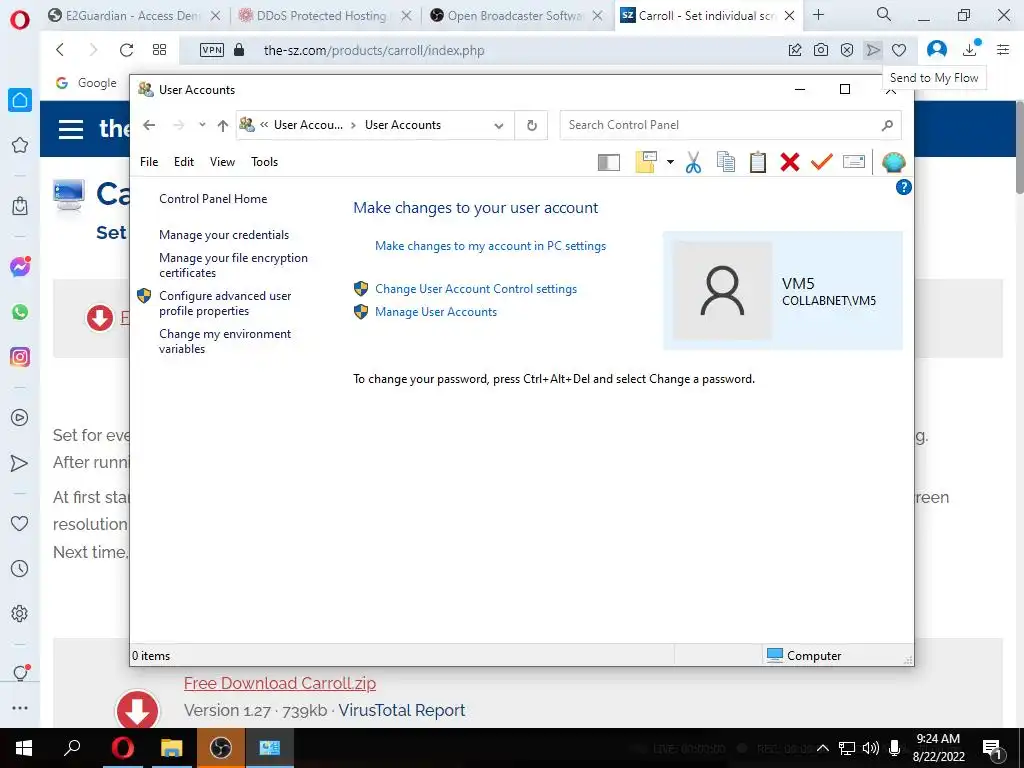1024x768 pixels.
Task: Click Free Download Carroll.zip link
Action: click(280, 683)
